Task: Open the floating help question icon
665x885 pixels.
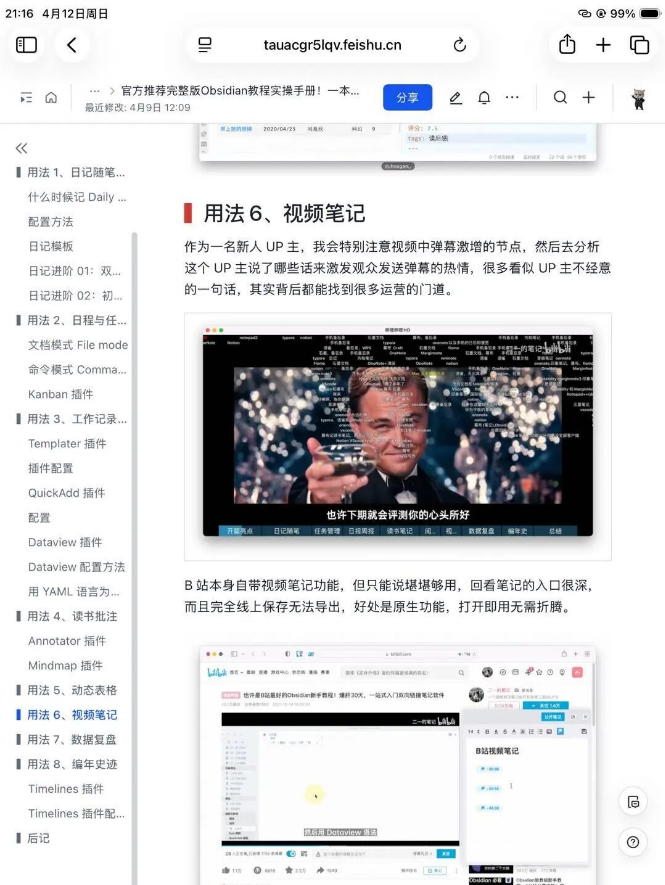Action: 633,842
